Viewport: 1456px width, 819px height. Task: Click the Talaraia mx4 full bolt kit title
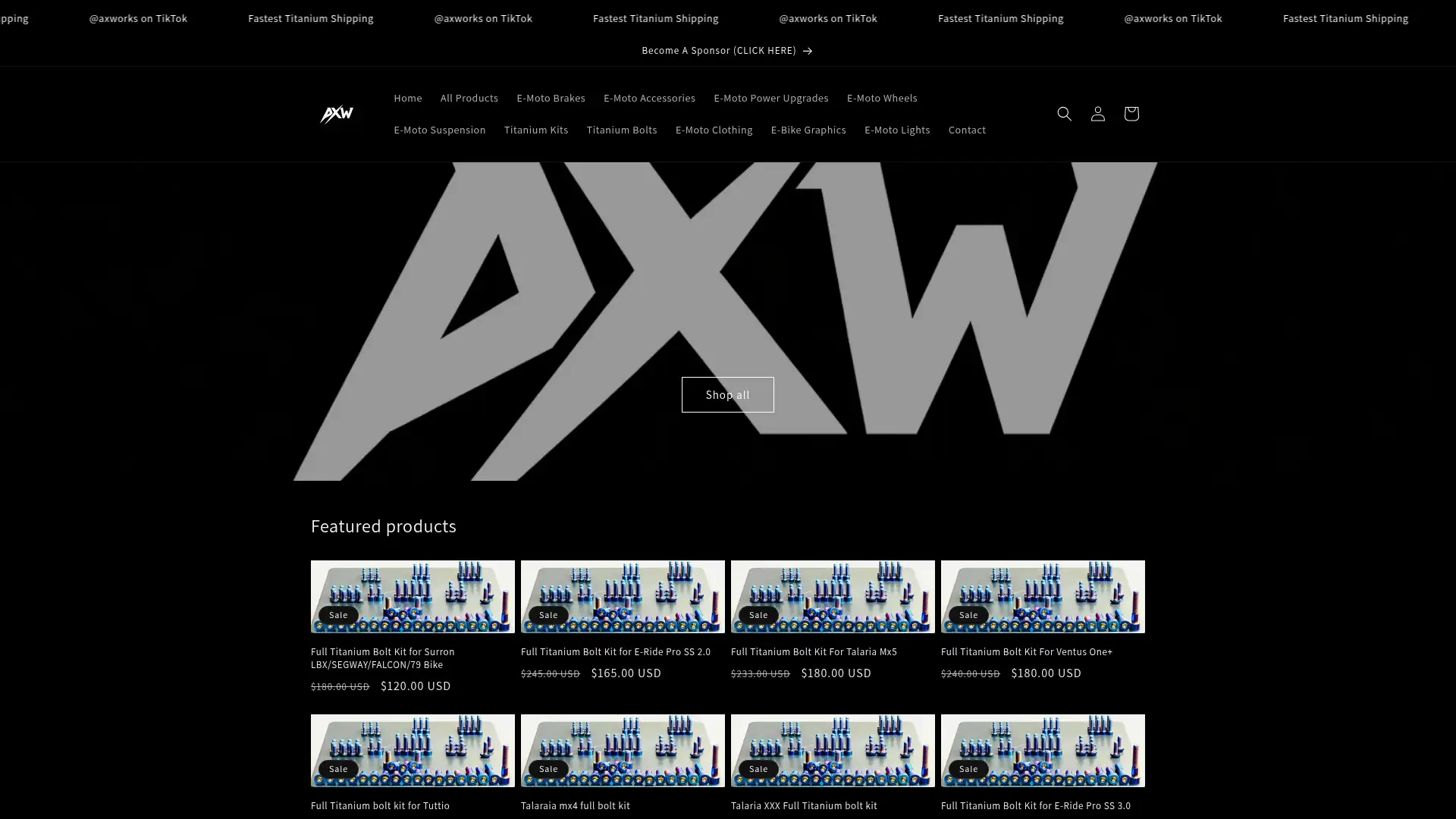[x=576, y=805]
